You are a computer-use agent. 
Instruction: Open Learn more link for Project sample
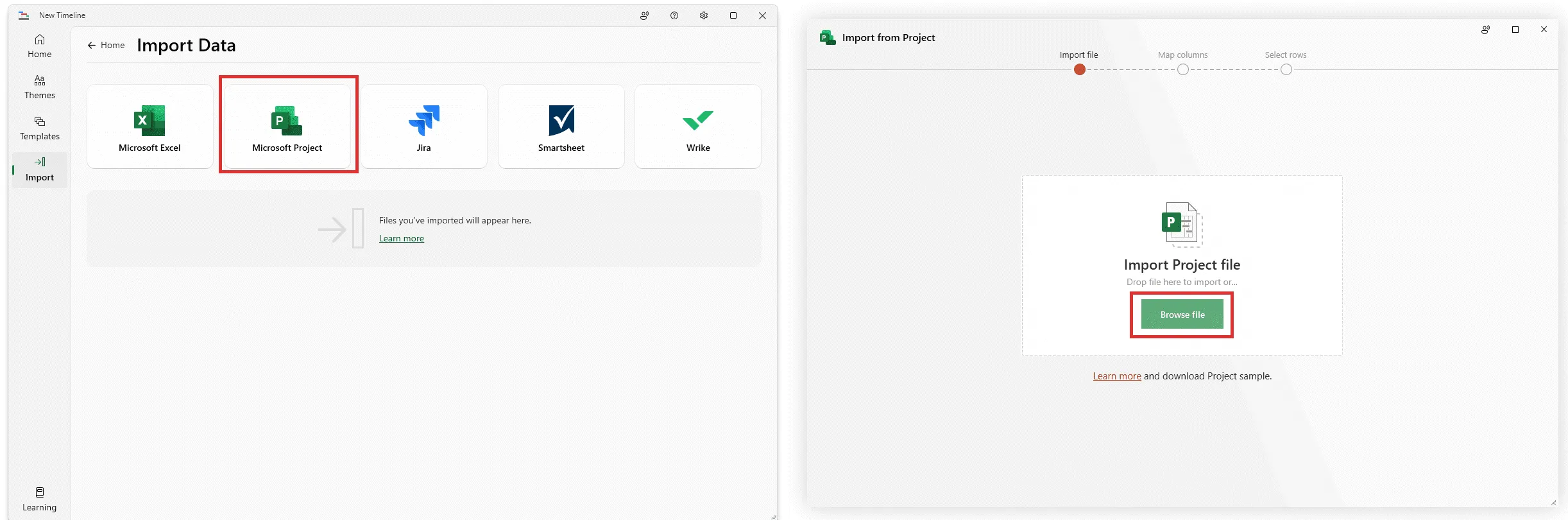tap(1116, 376)
